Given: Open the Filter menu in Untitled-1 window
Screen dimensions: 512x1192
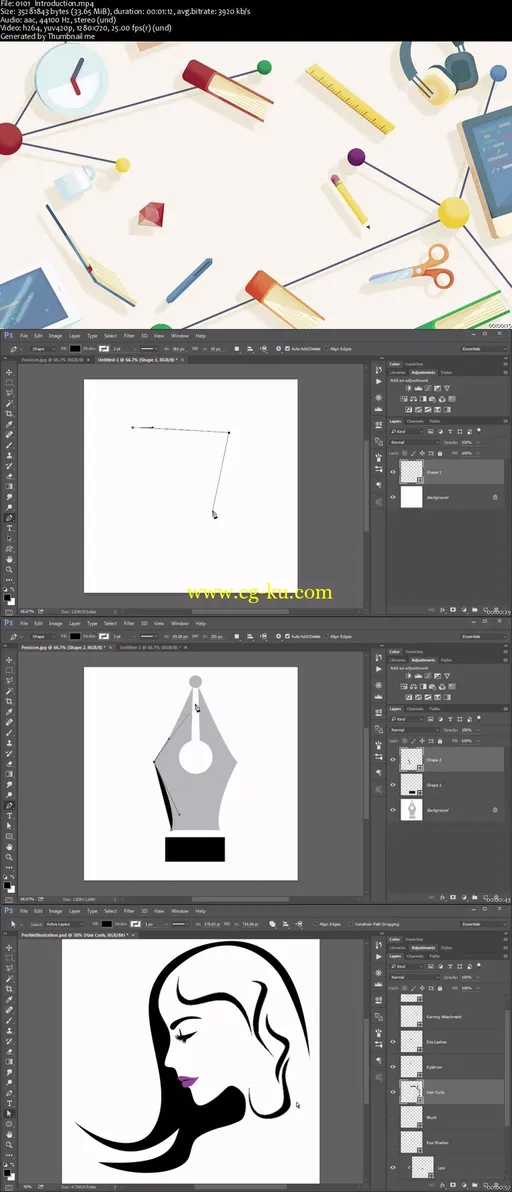Looking at the screenshot, I should [x=129, y=335].
